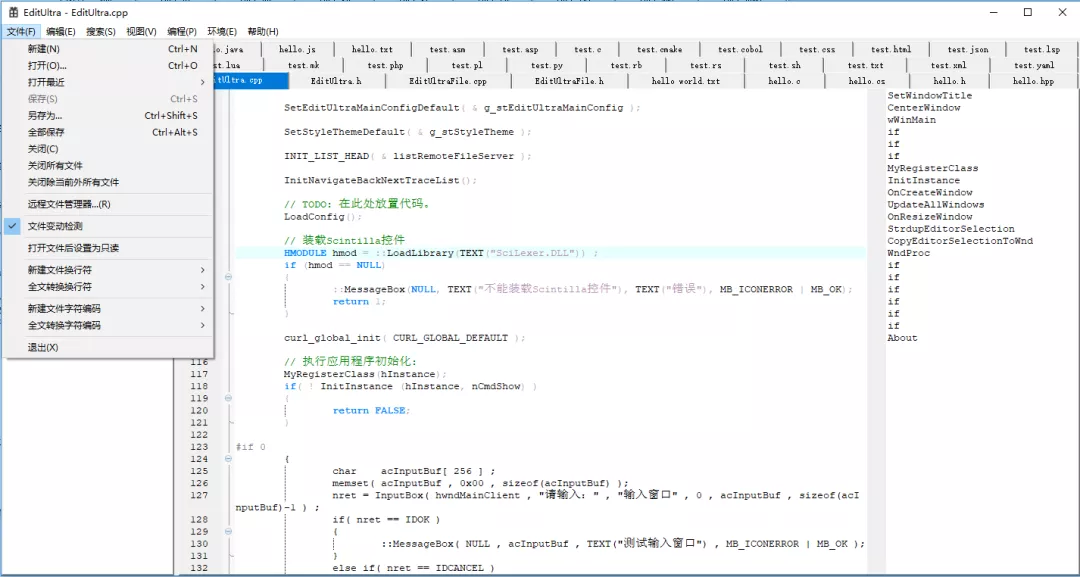Open 远程文件管理器...(R)

tap(109, 204)
